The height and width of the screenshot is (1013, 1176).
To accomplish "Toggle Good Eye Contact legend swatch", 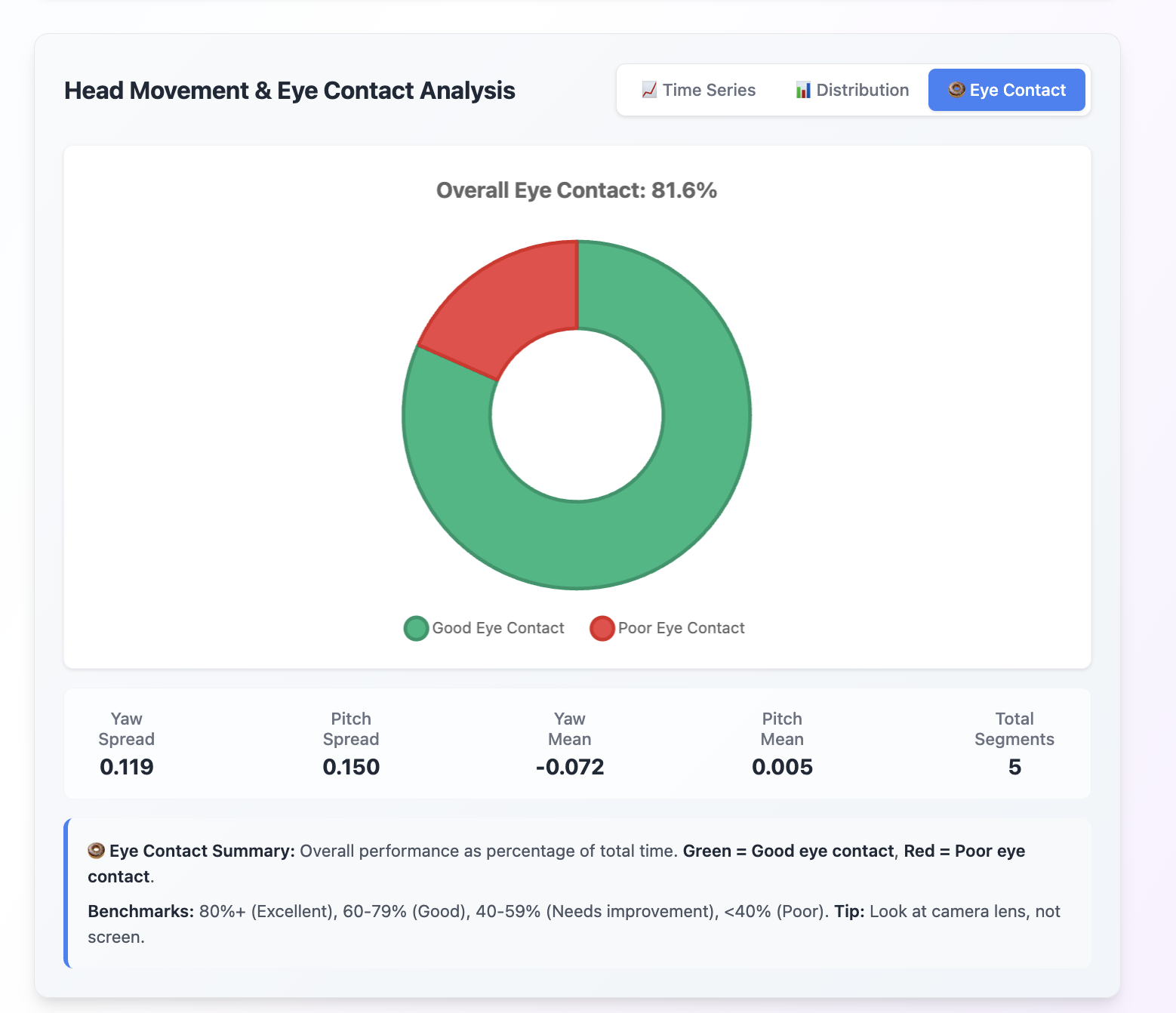I will [x=416, y=628].
